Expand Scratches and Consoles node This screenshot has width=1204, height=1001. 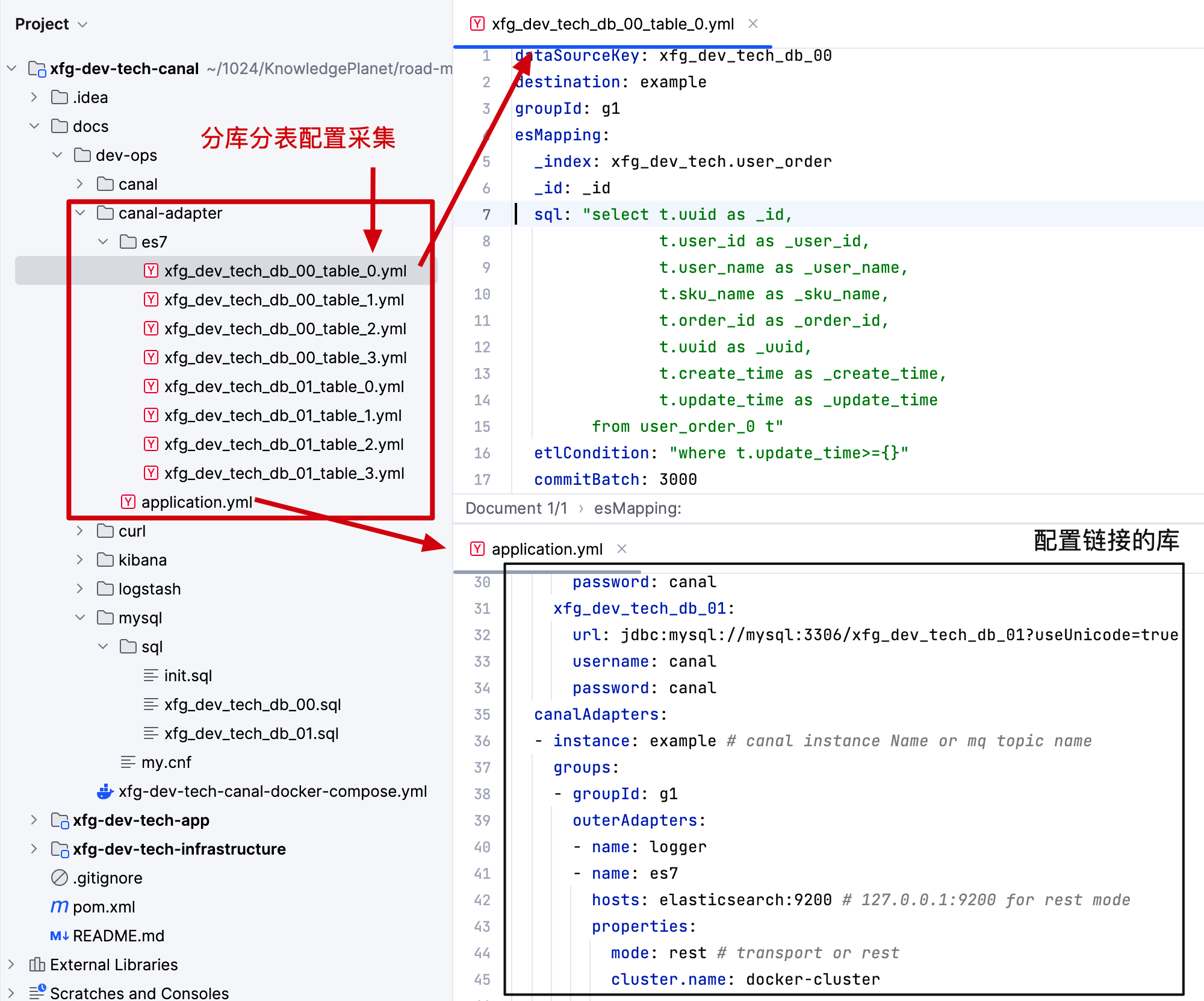coord(11,993)
